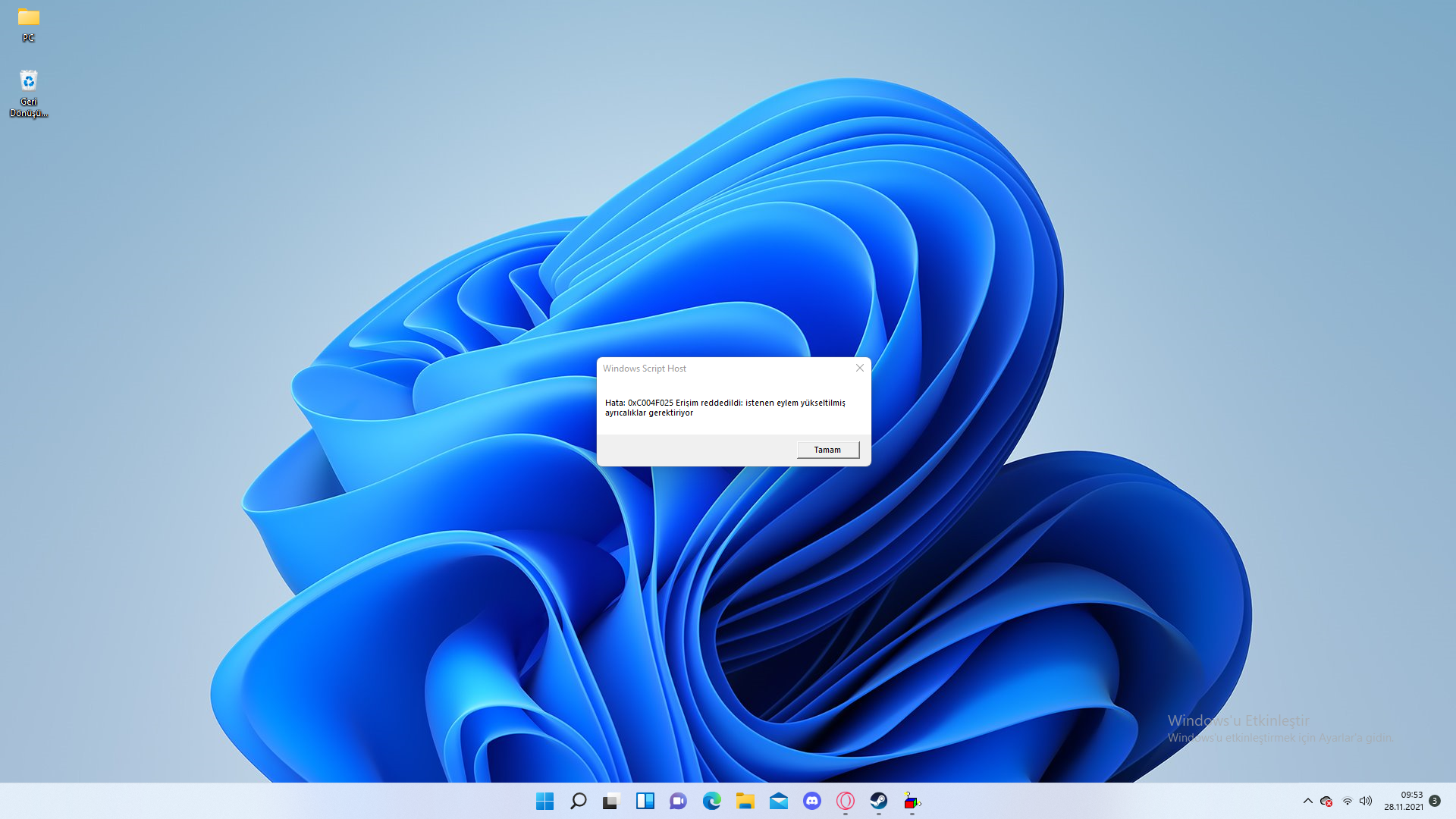Screen dimensions: 1456x819
Task: Open the Start menu
Action: point(544,802)
